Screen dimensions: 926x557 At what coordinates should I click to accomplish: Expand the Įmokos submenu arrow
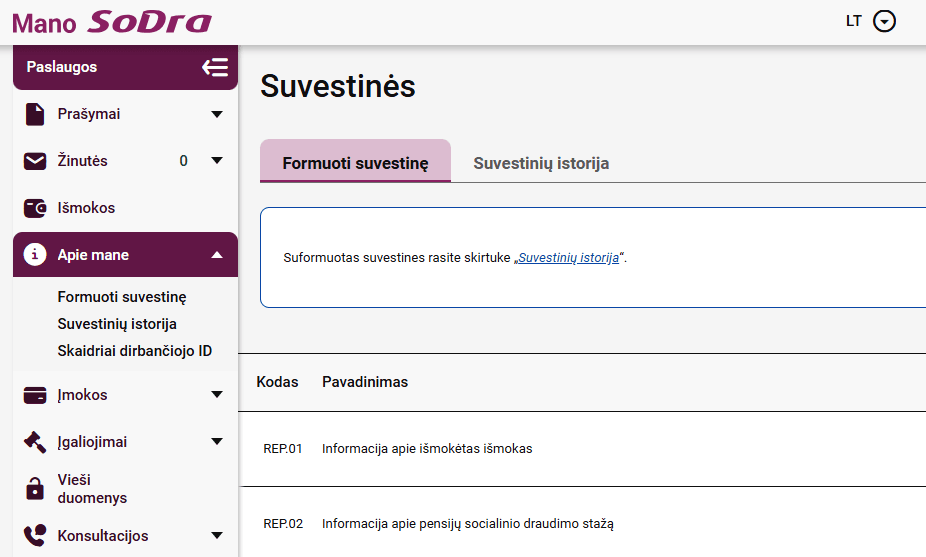click(x=217, y=395)
